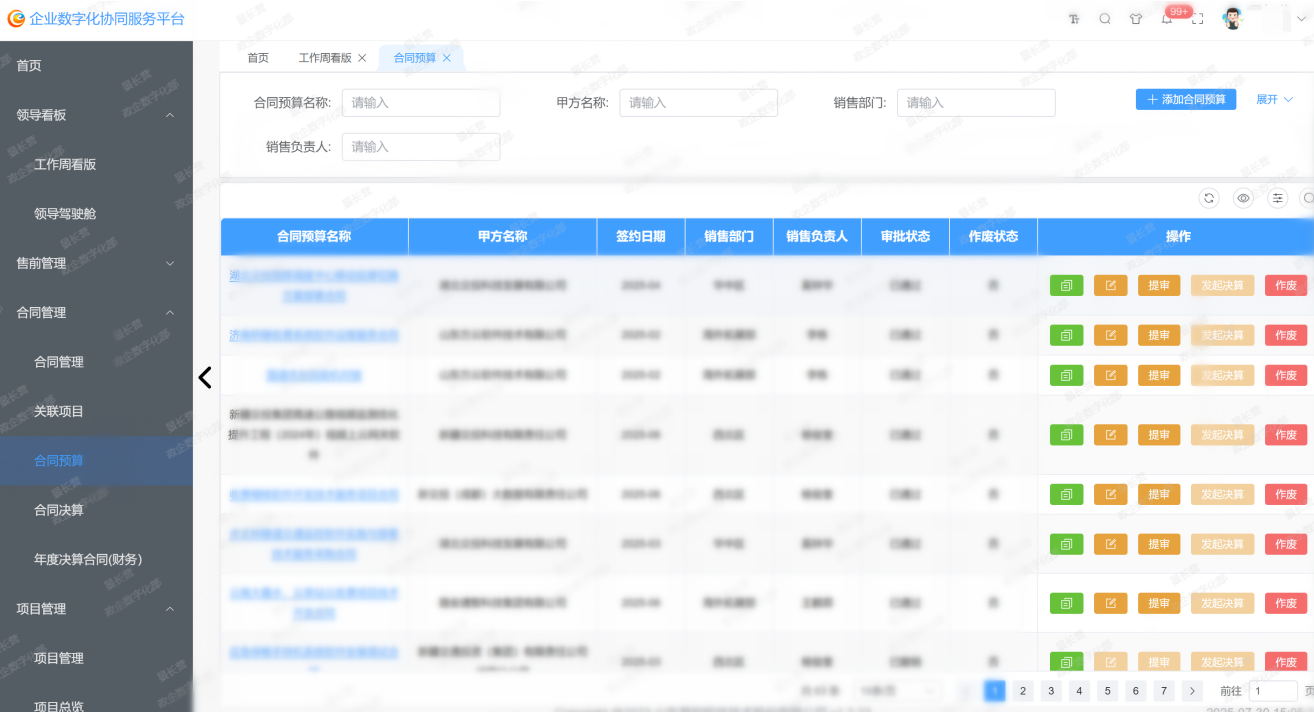
Task: Expand filters using the 展开 link
Action: pos(1274,100)
